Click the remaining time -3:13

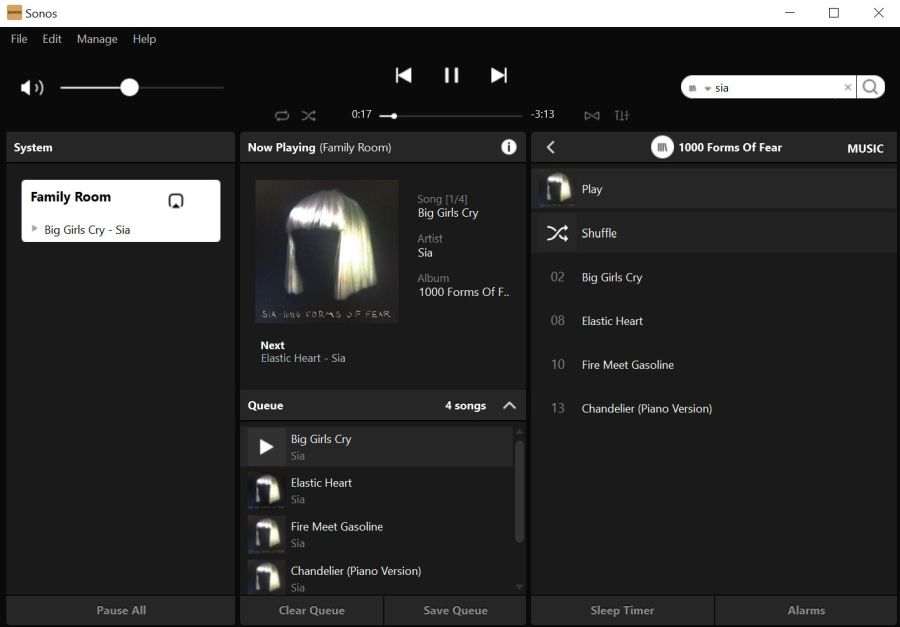click(x=542, y=114)
